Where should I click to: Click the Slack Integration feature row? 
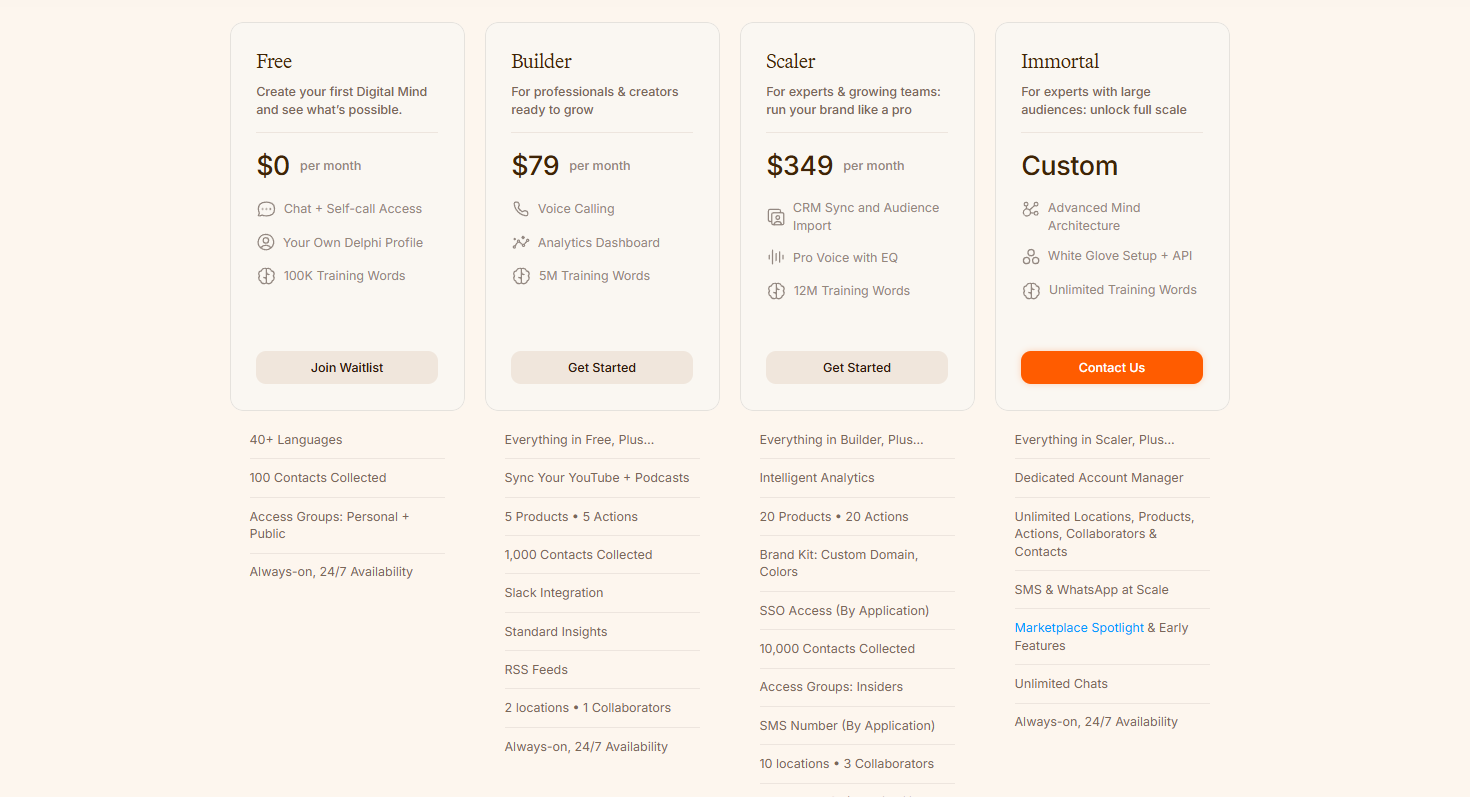pyautogui.click(x=602, y=593)
